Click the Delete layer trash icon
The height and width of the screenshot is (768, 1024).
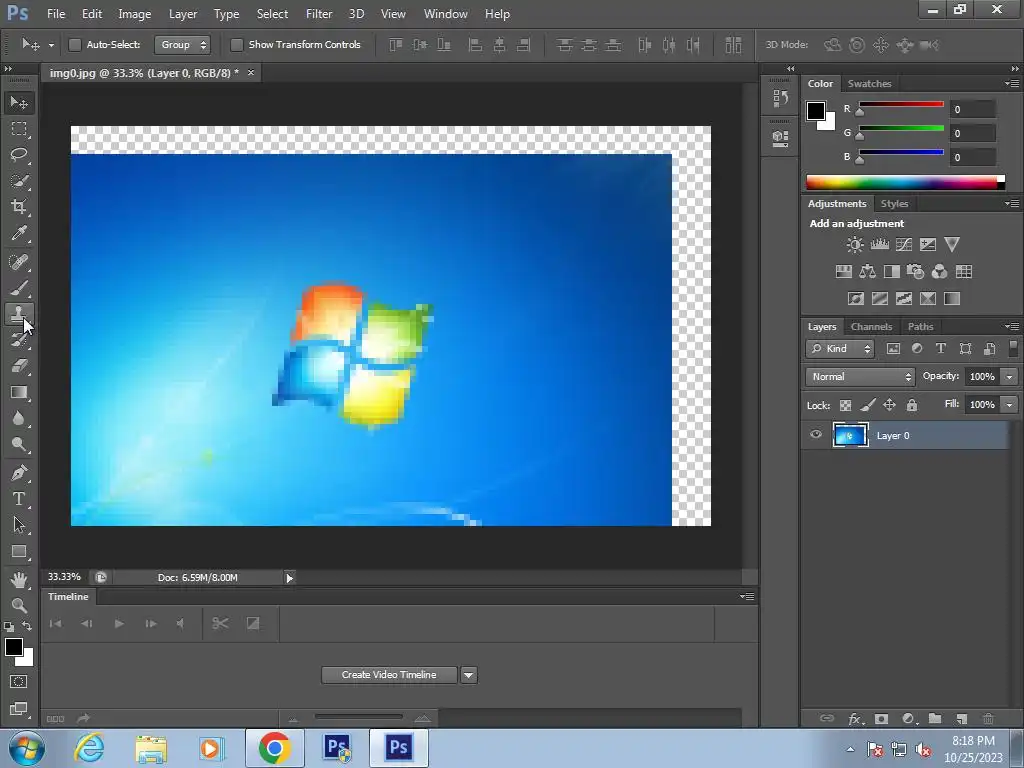(x=988, y=718)
